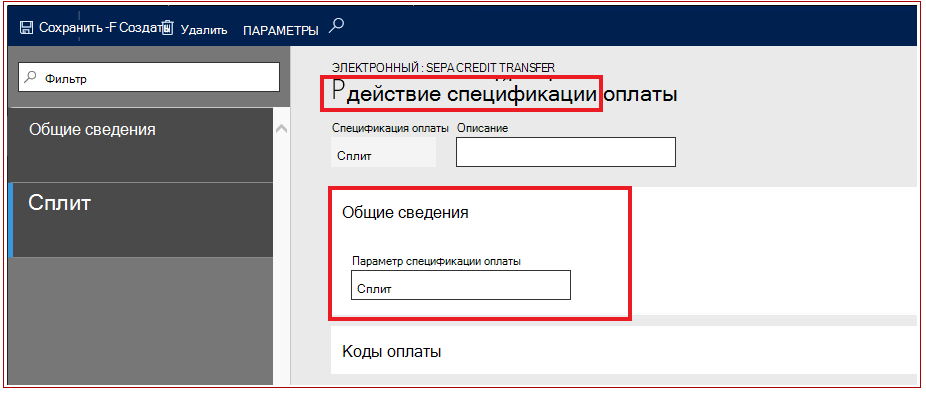Collapse the left list with the up chevron
This screenshot has width=926, height=394.
(x=282, y=128)
